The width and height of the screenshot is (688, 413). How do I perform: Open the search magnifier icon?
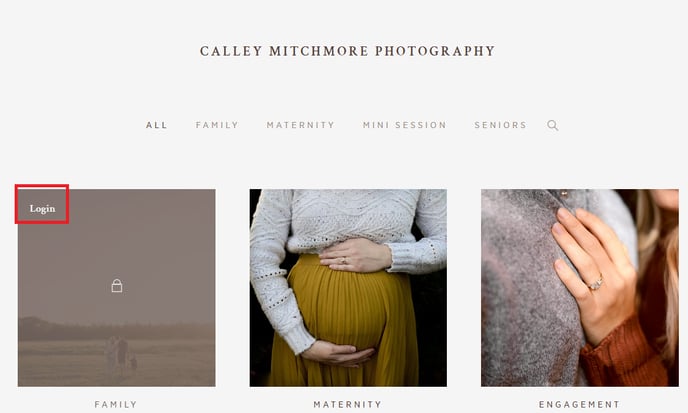coord(552,126)
